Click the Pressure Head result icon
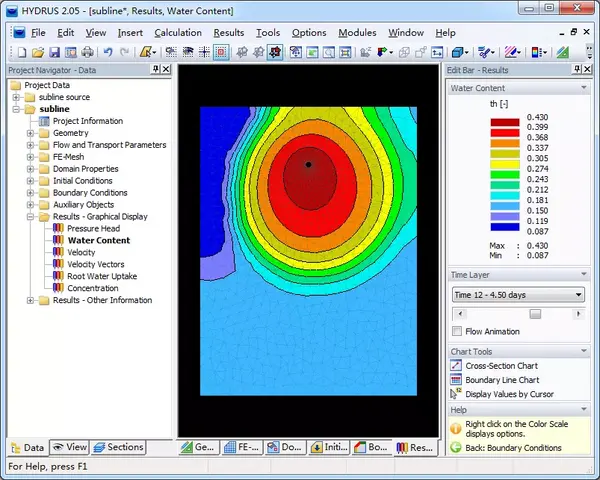This screenshot has width=600, height=480. coord(58,229)
